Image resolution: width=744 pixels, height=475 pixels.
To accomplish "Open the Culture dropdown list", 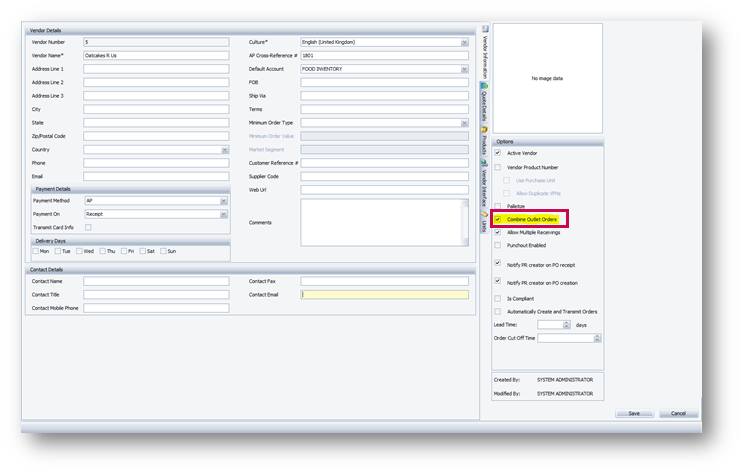I will click(464, 43).
